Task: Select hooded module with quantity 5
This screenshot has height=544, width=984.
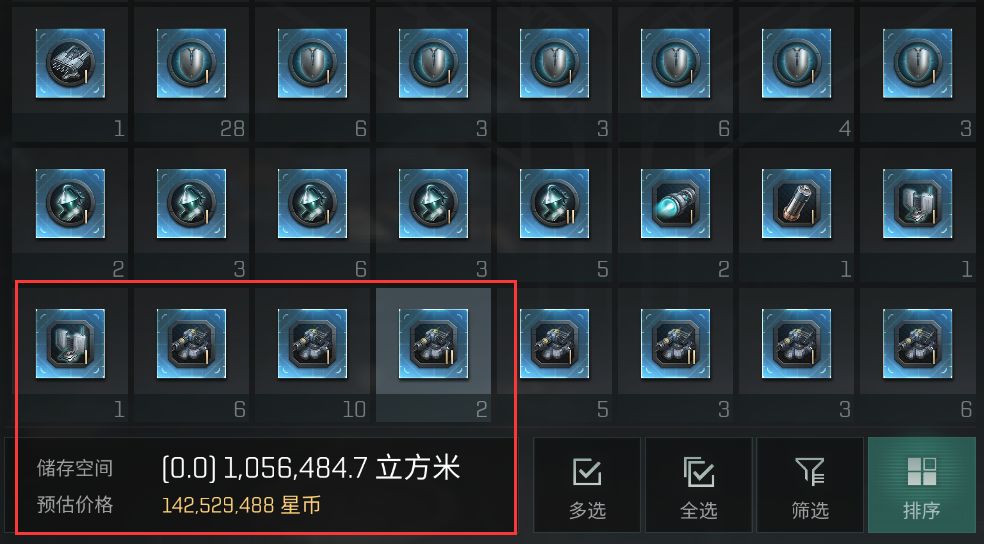Action: [x=555, y=215]
